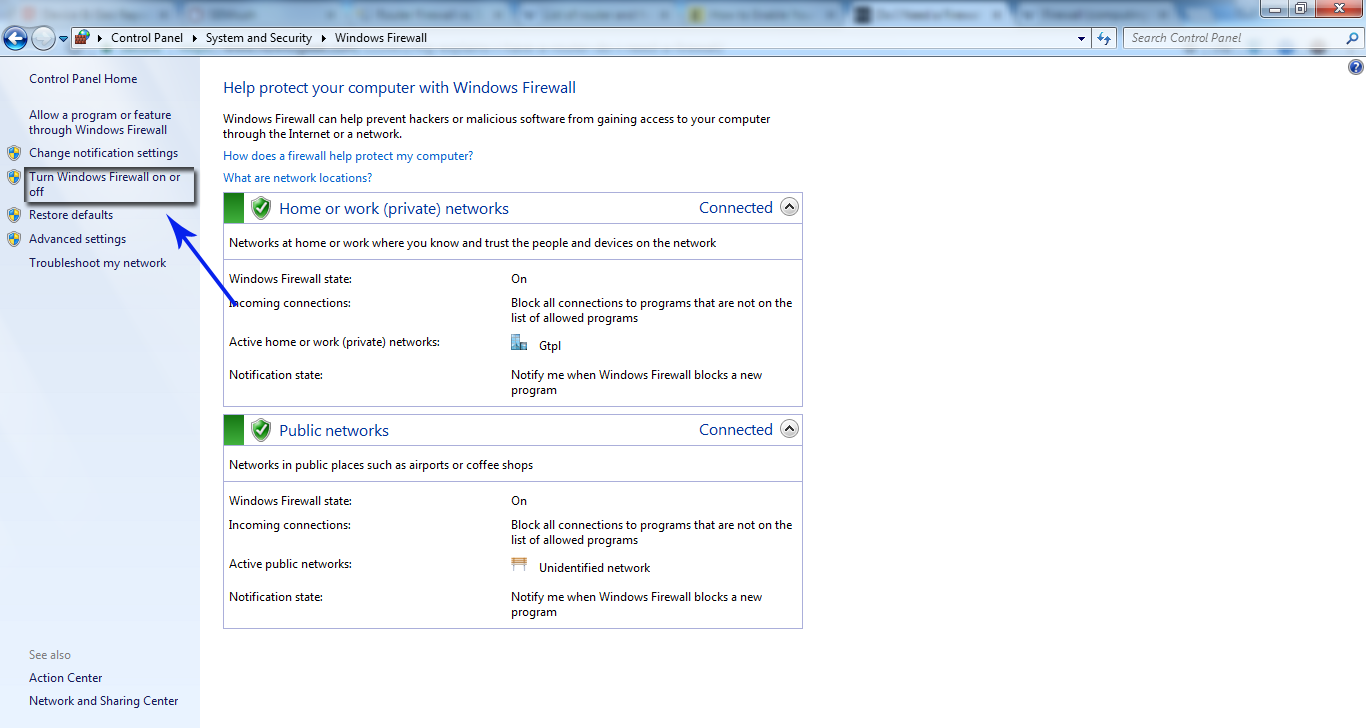
Task: Click Connected status for Public networks
Action: [736, 430]
